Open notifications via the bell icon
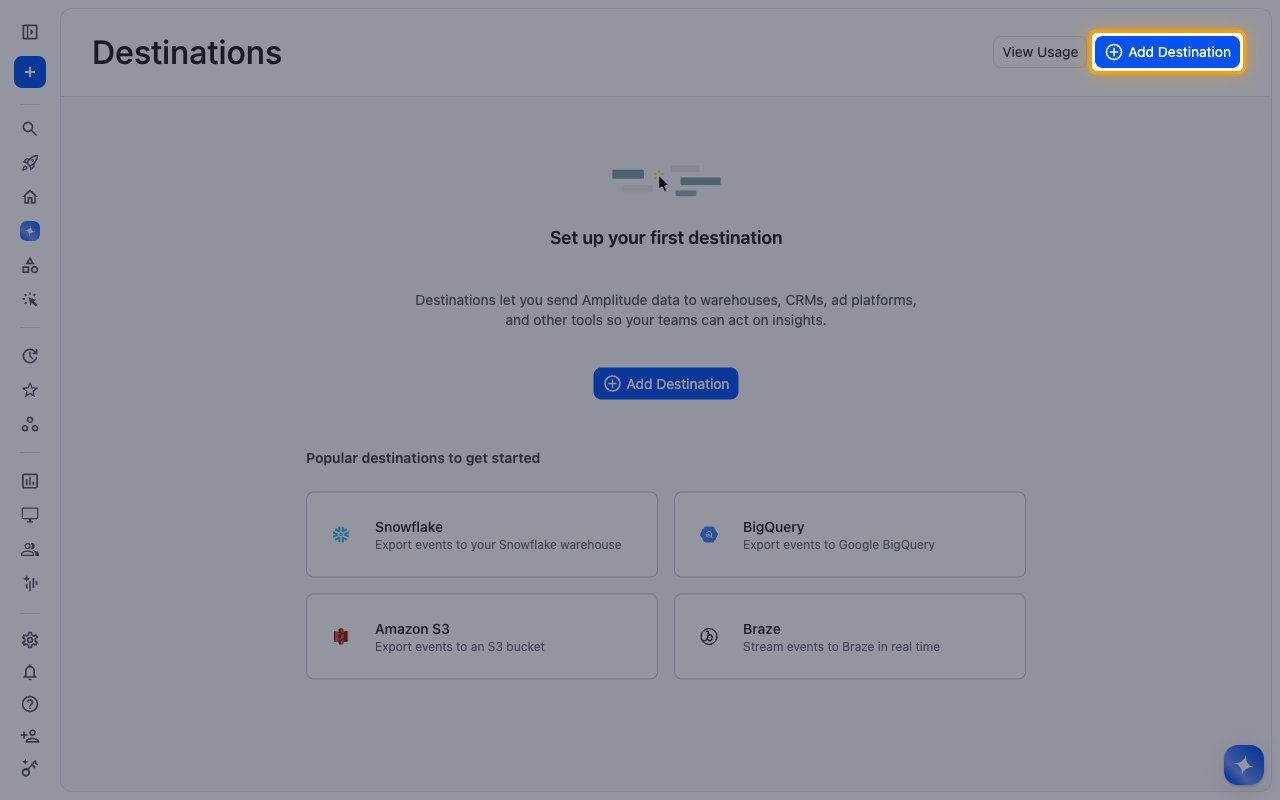The height and width of the screenshot is (800, 1280). pos(30,673)
